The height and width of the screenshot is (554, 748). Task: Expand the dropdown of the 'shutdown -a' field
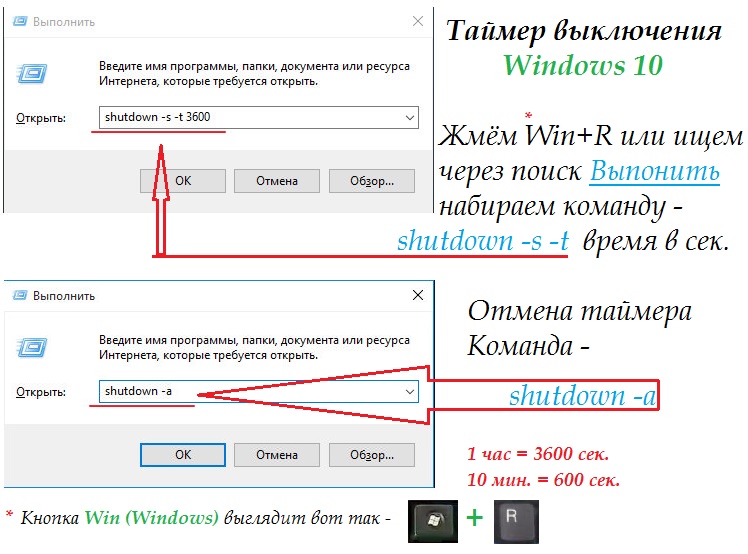[x=409, y=392]
